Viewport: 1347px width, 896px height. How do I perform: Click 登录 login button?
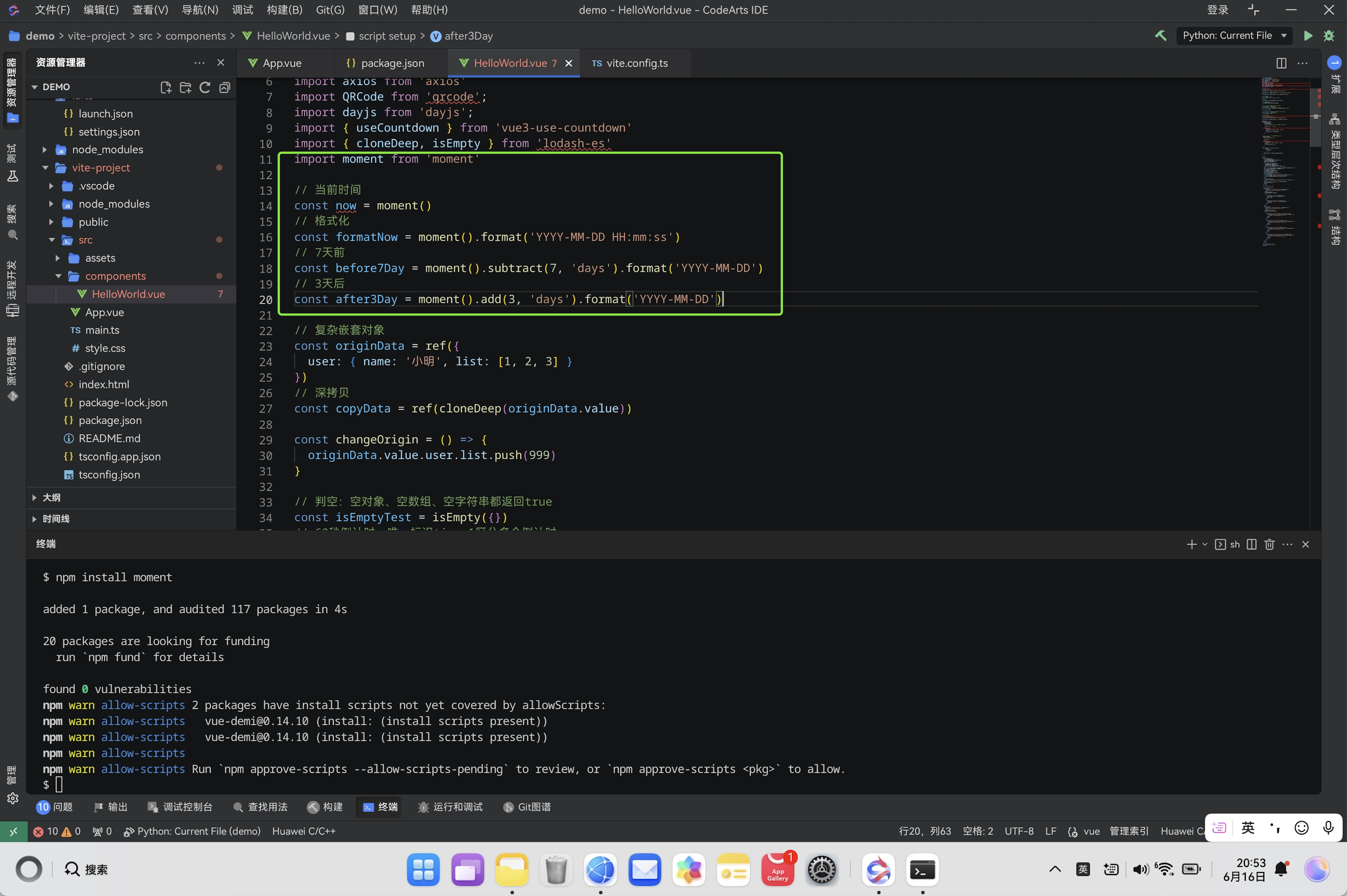click(1217, 10)
